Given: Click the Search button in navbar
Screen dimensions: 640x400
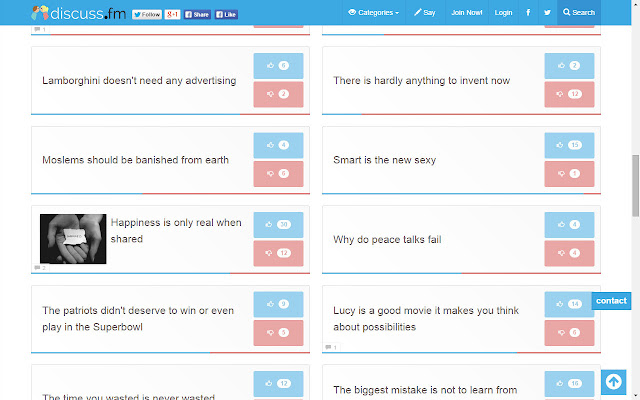Looking at the screenshot, I should pyautogui.click(x=579, y=13).
